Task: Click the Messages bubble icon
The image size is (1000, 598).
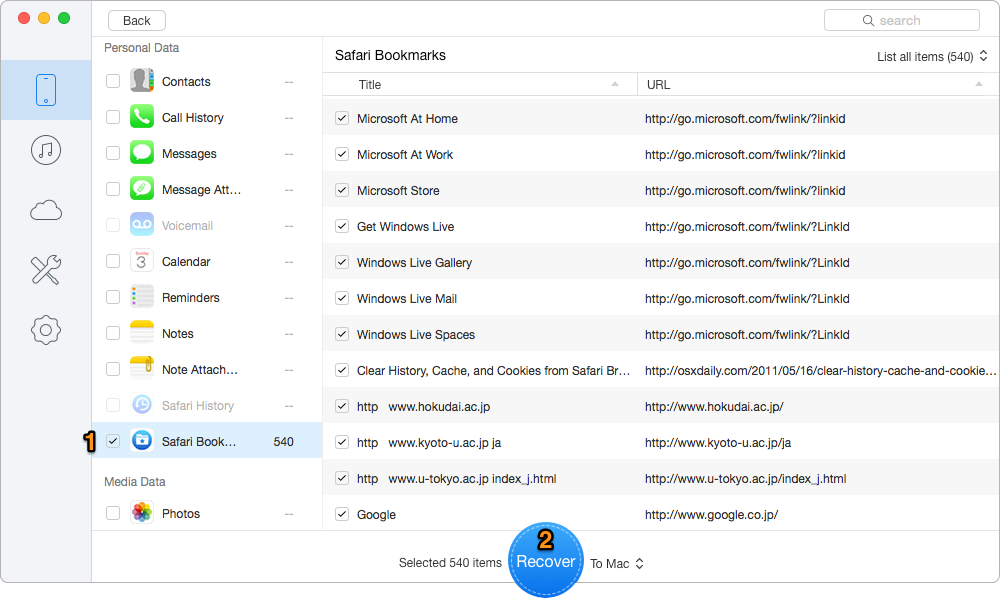Action: [x=142, y=153]
